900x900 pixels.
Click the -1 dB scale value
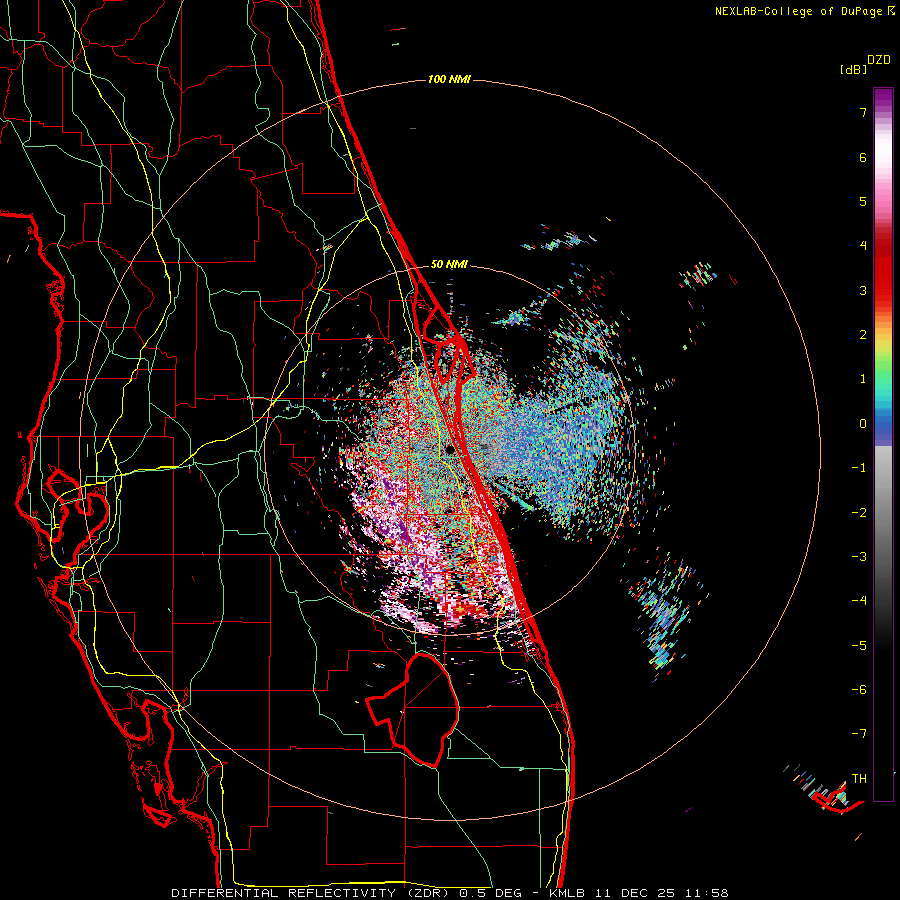[859, 468]
